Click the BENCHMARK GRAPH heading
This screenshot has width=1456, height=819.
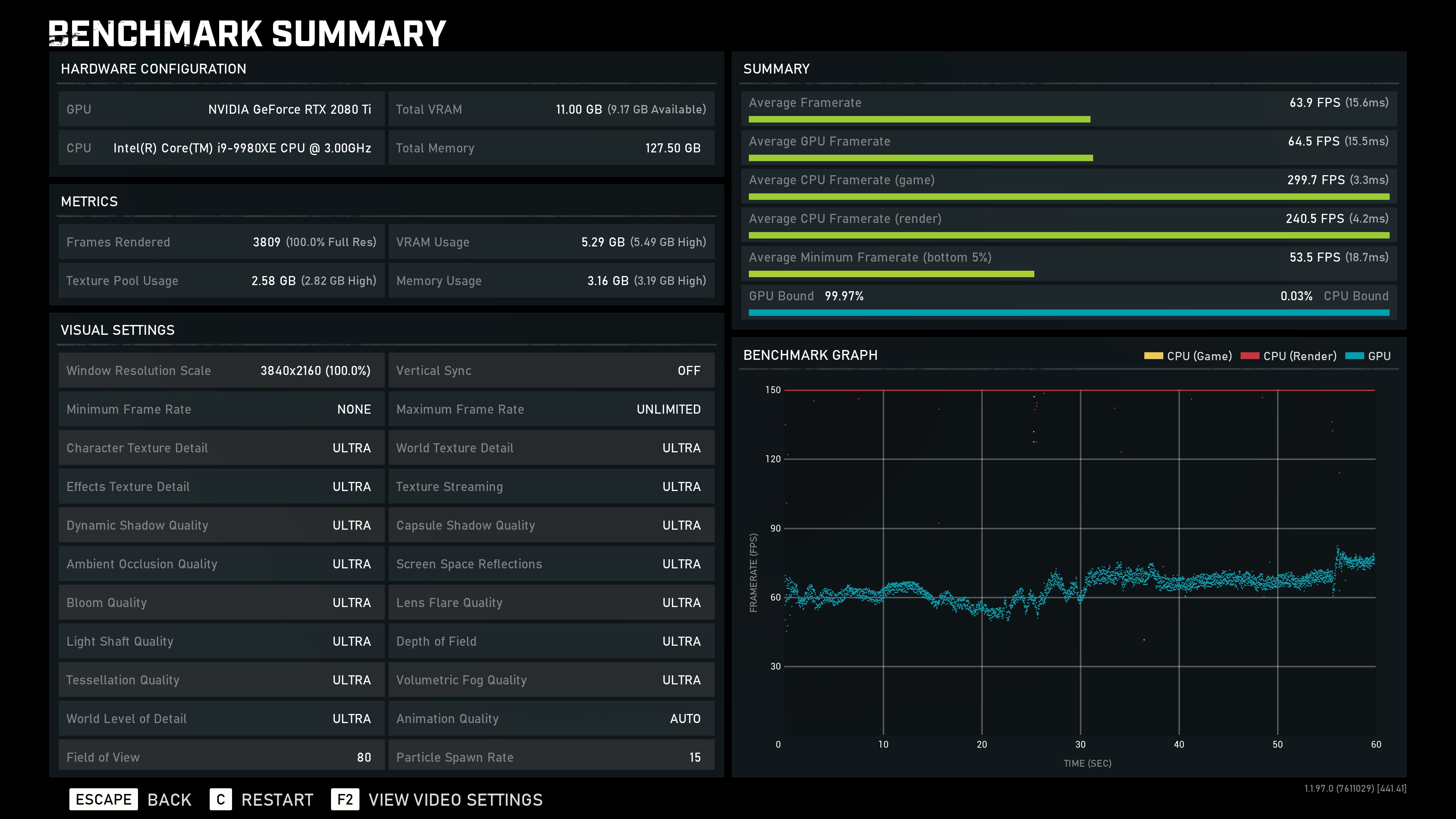click(x=810, y=355)
